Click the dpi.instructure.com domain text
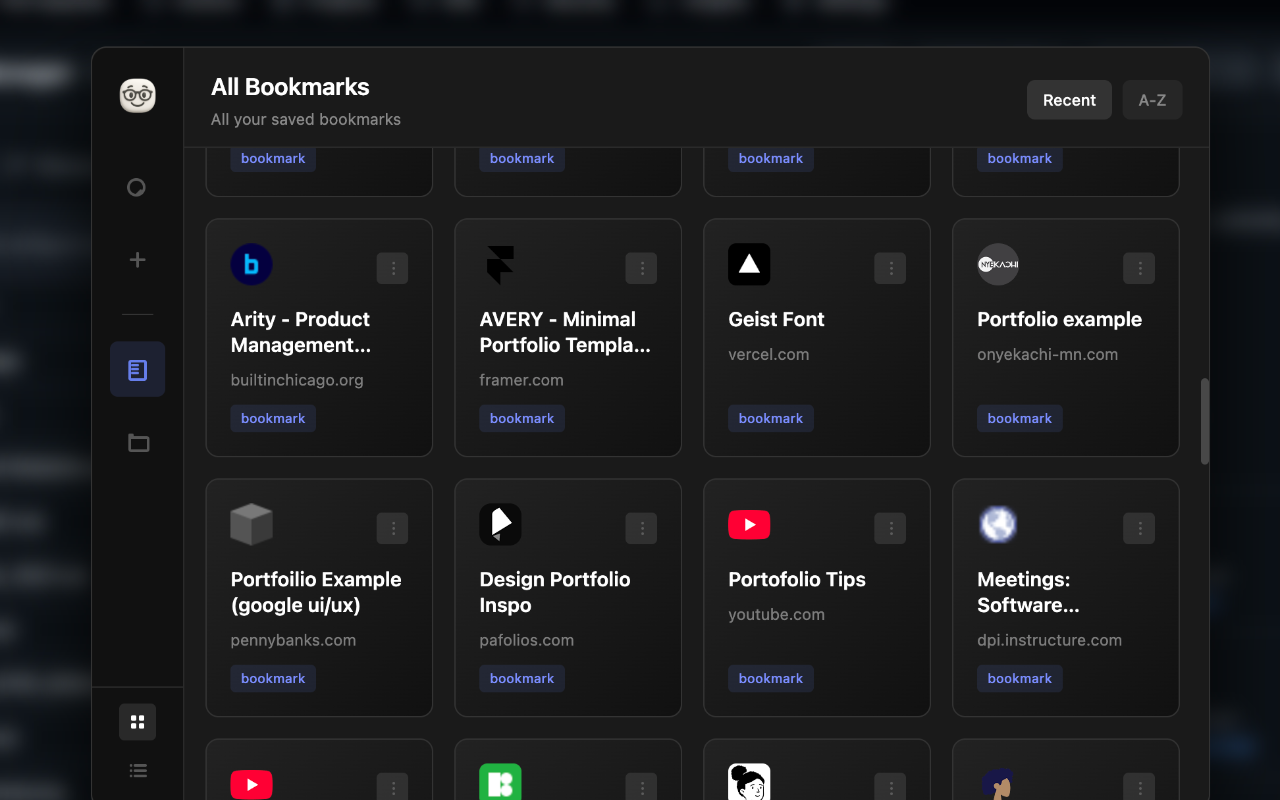This screenshot has height=800, width=1280. coord(1049,640)
